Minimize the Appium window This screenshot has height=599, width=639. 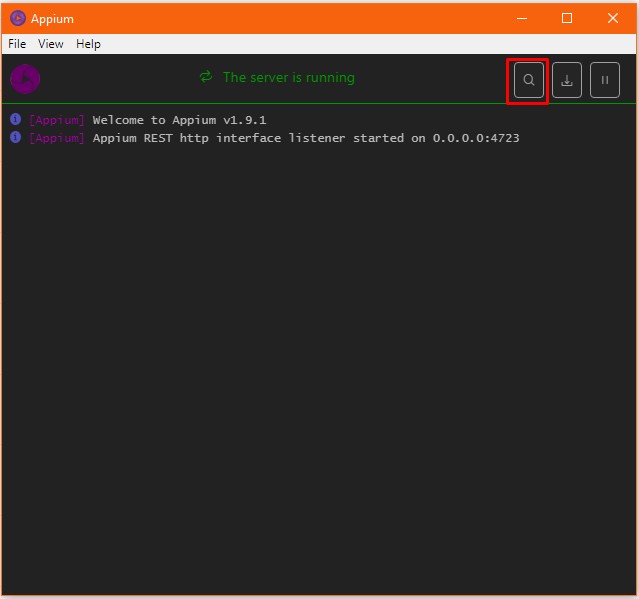(522, 18)
